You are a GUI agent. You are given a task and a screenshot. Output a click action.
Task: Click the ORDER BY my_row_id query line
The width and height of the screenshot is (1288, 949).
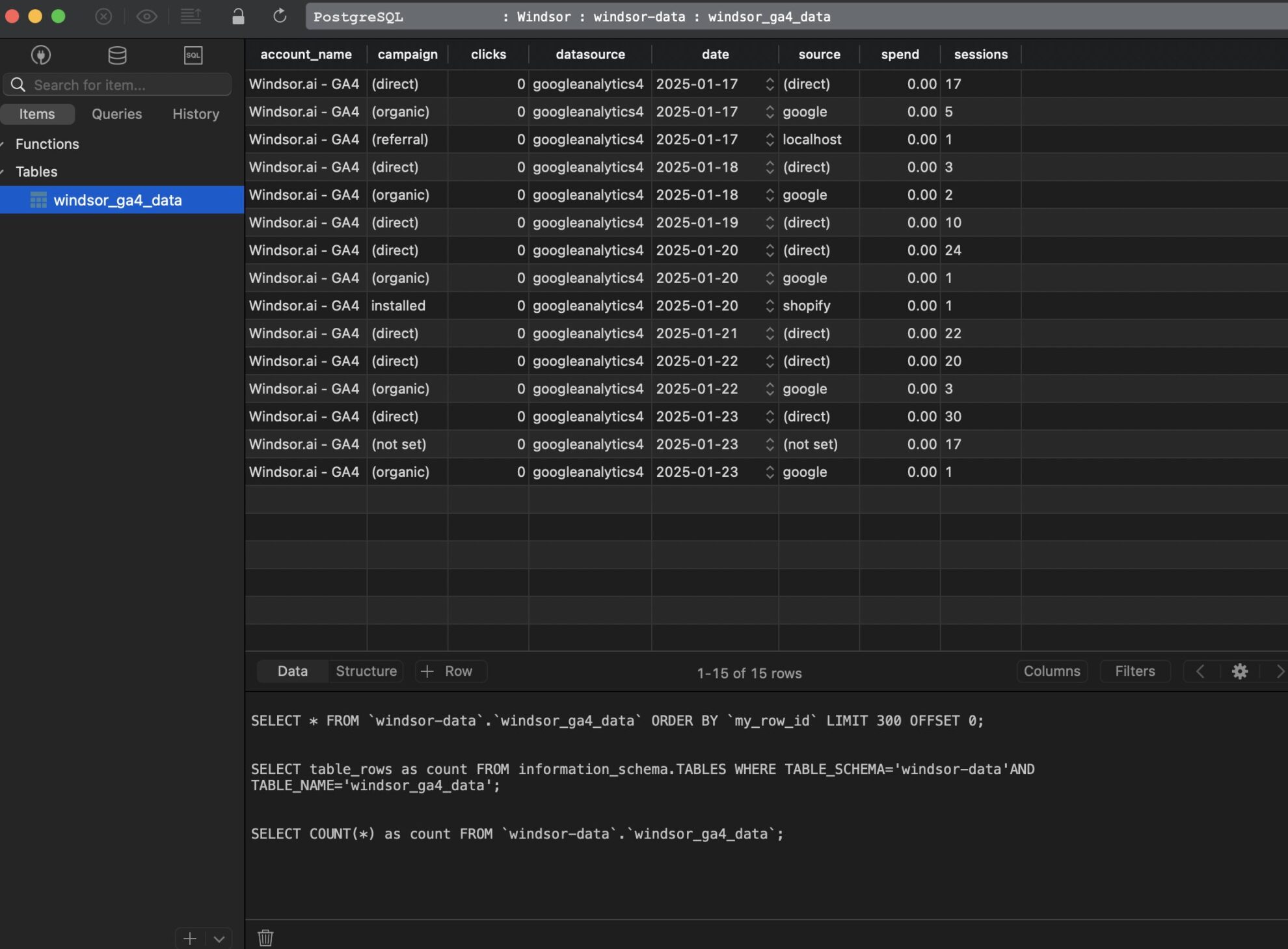coord(617,721)
